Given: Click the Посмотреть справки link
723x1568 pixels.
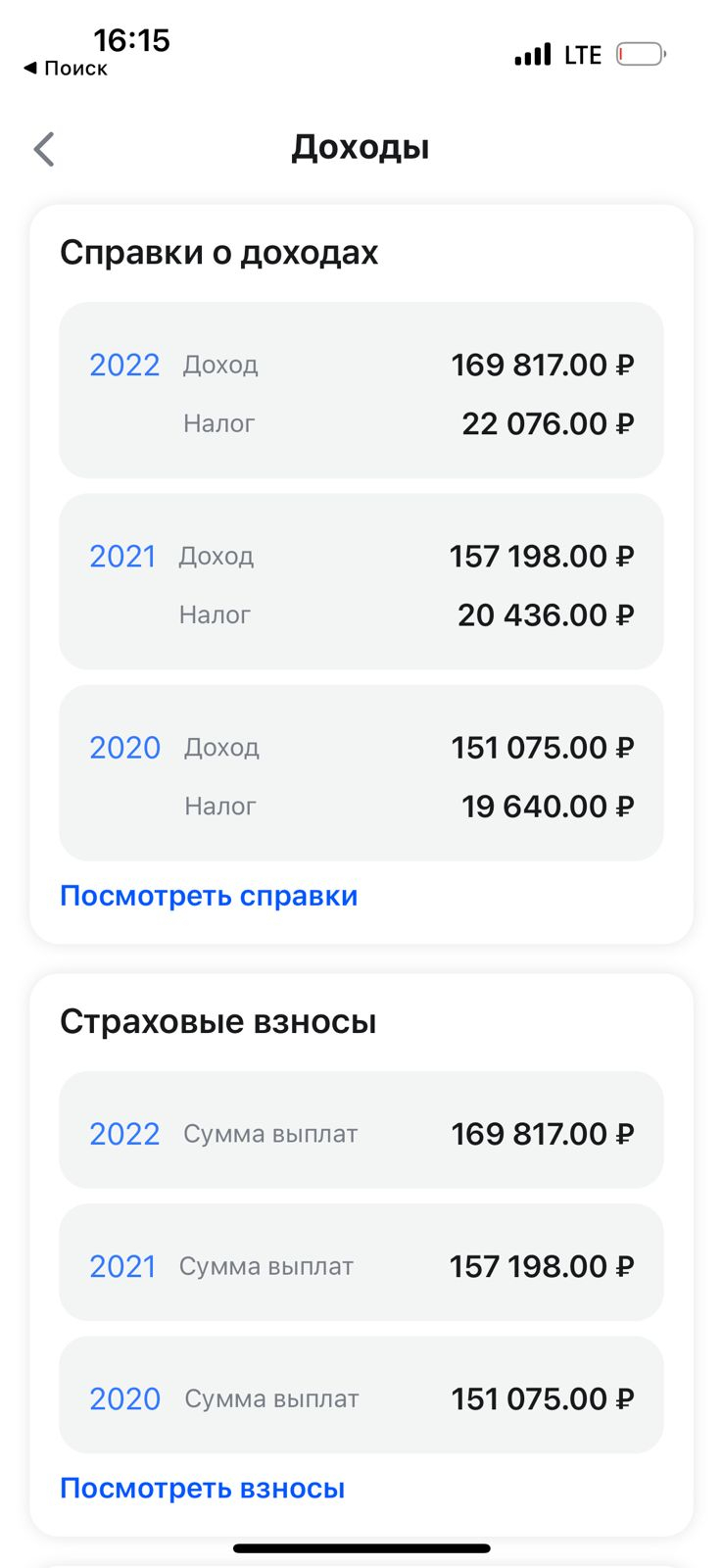Looking at the screenshot, I should pyautogui.click(x=209, y=896).
